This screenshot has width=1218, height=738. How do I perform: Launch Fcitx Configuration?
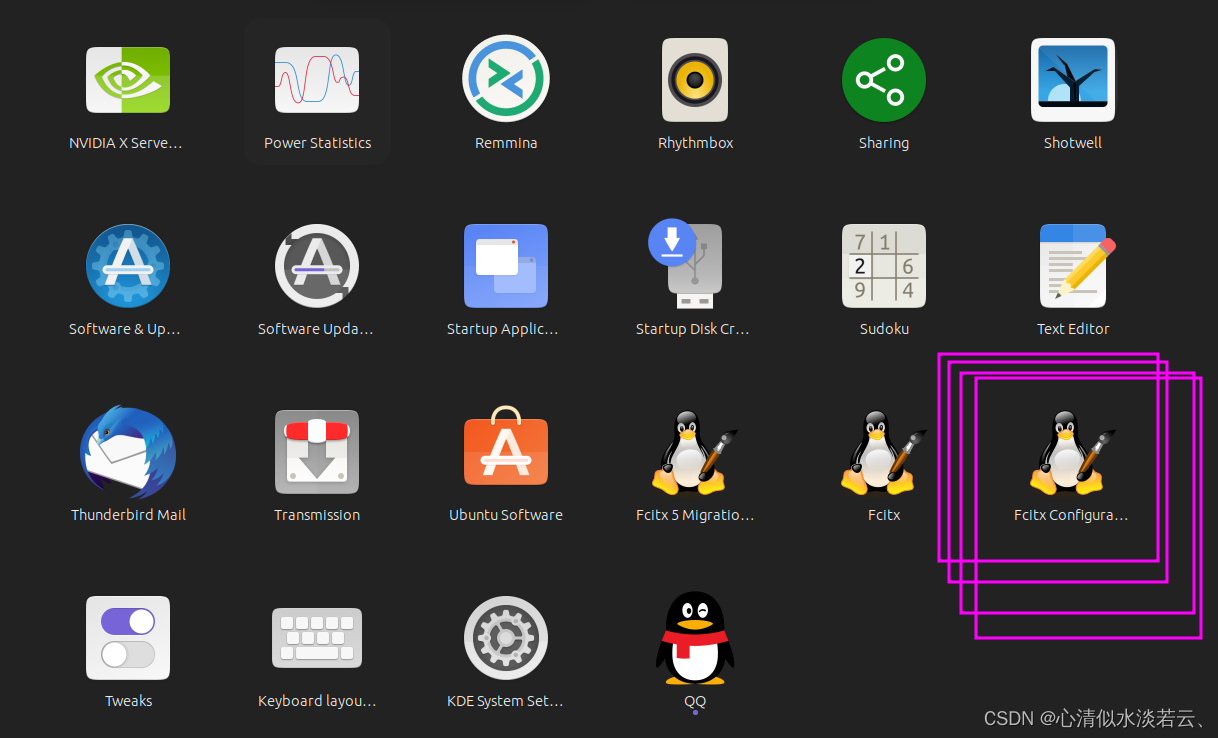1073,453
